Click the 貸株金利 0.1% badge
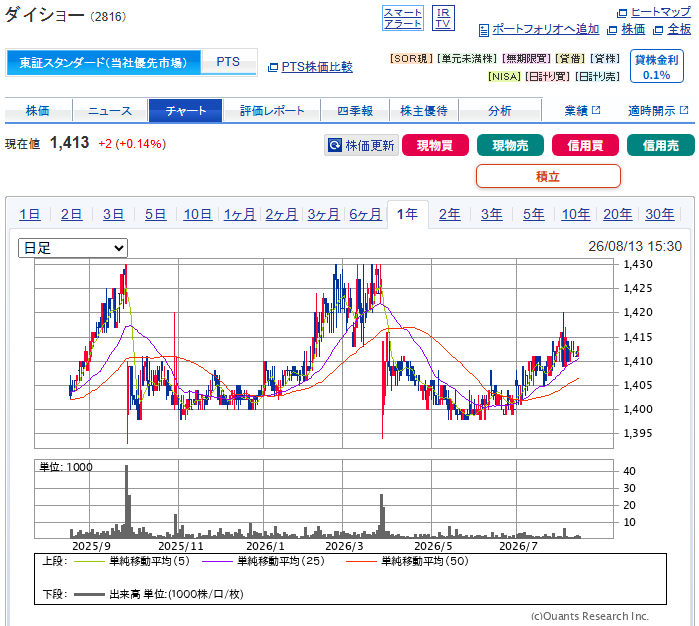The width and height of the screenshot is (699, 626). (x=657, y=66)
